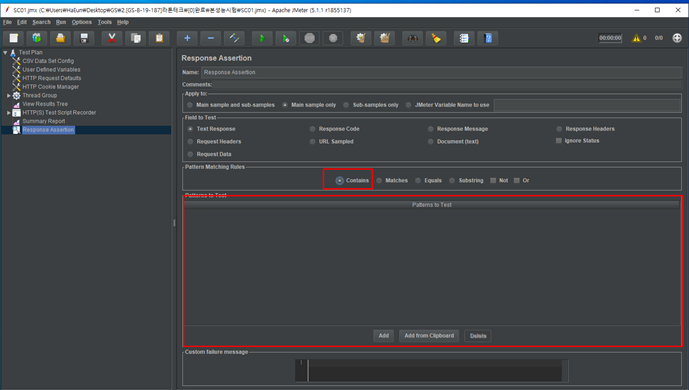Click the warning triangle log icon

[636, 38]
